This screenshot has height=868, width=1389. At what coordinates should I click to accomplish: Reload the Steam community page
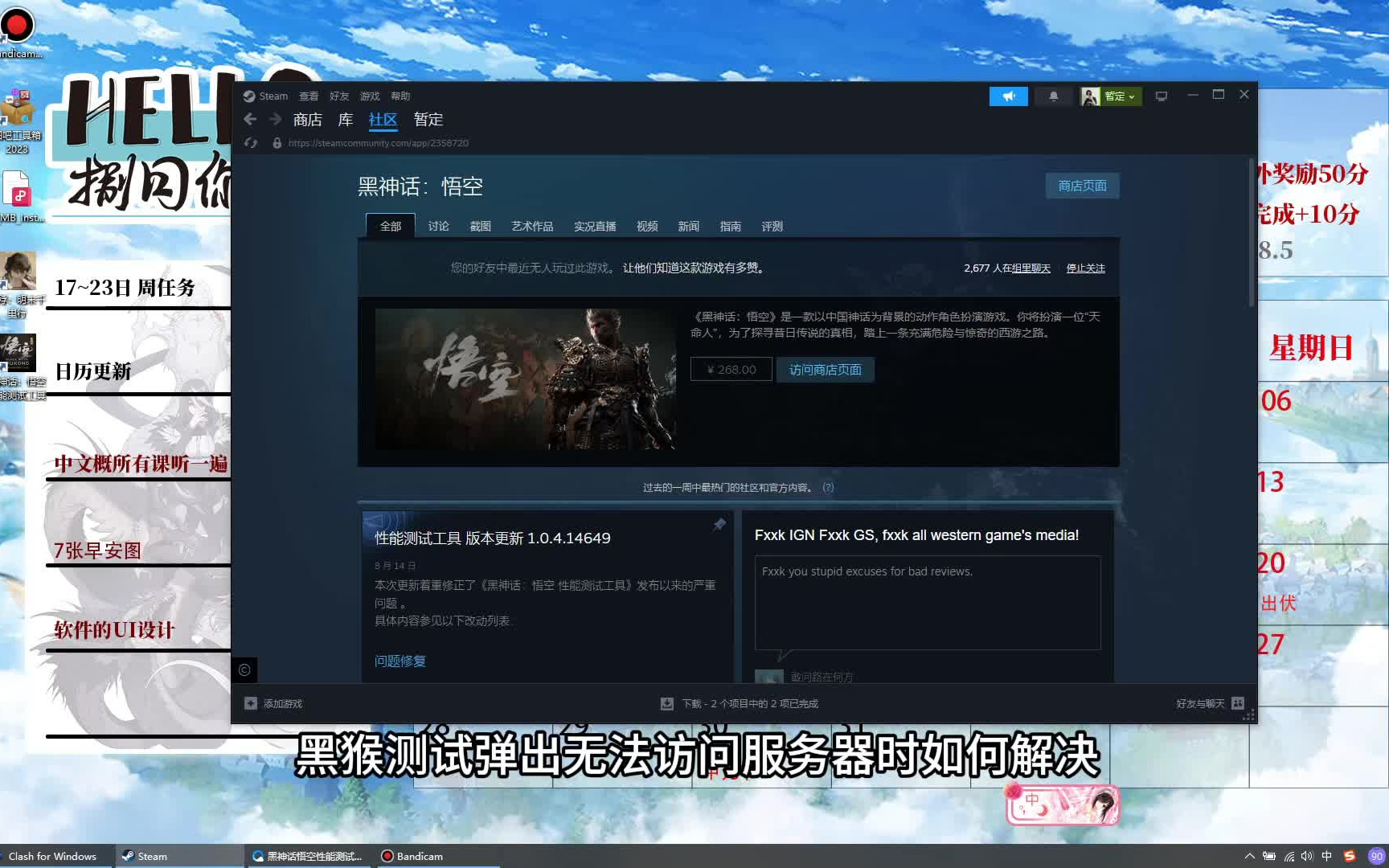pos(251,143)
